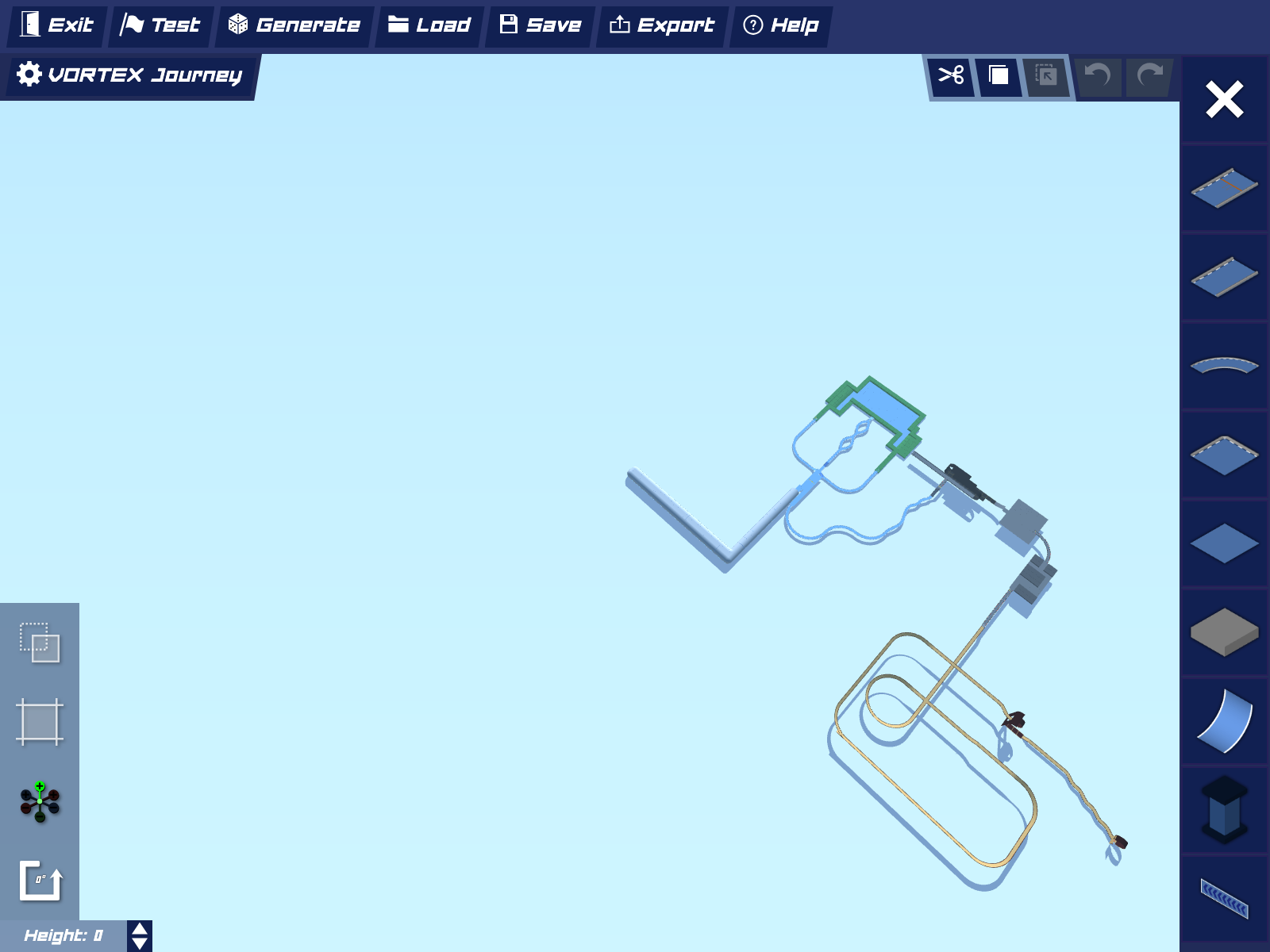Select the flat blue tile piece

tap(1225, 543)
